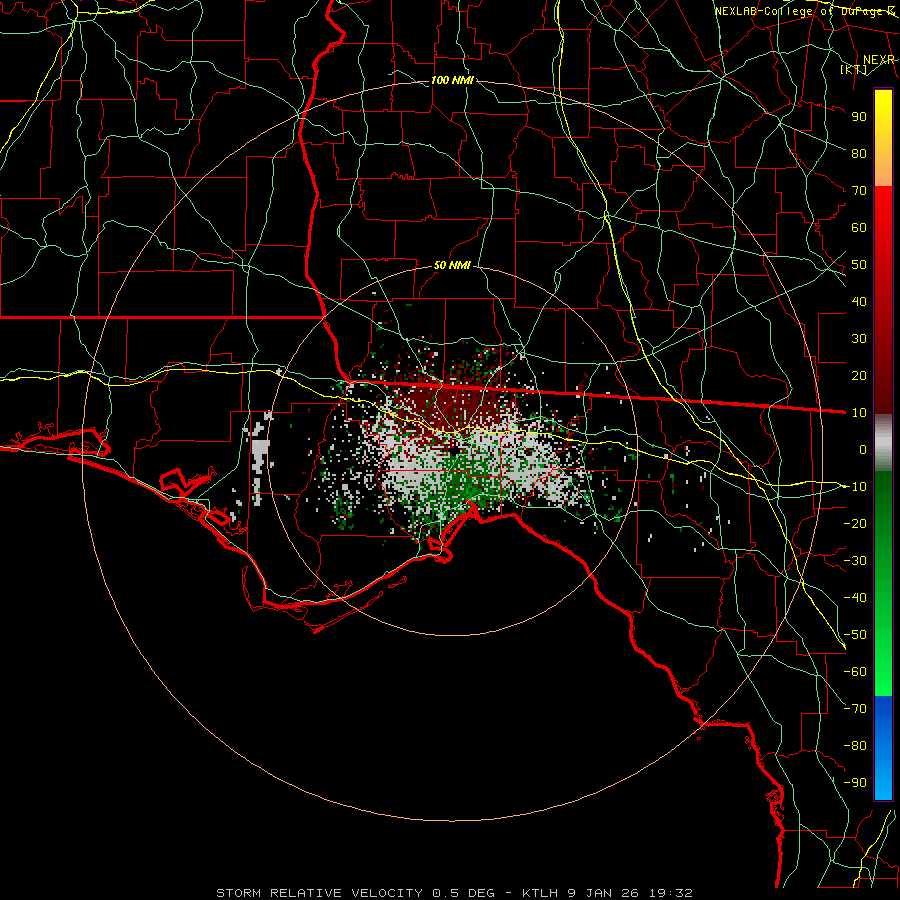The image size is (900, 900).
Task: Select the -20 value on velocity scale
Action: point(855,523)
